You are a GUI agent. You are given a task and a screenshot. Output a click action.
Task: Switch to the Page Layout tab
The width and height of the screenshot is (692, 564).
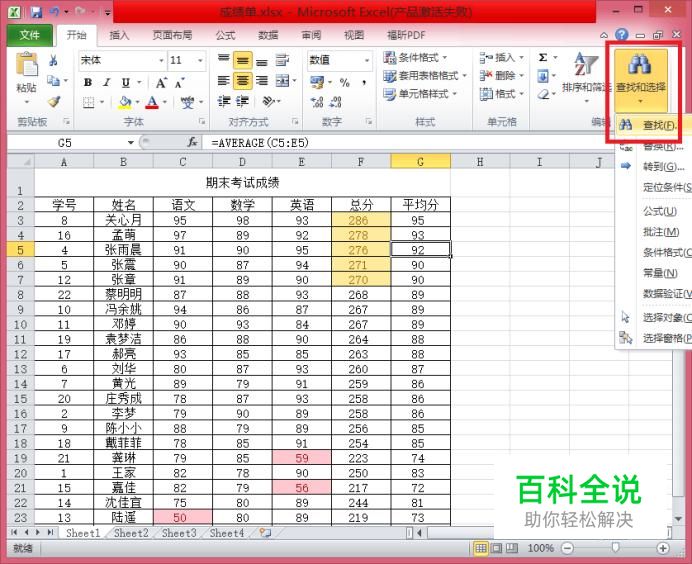click(x=172, y=35)
